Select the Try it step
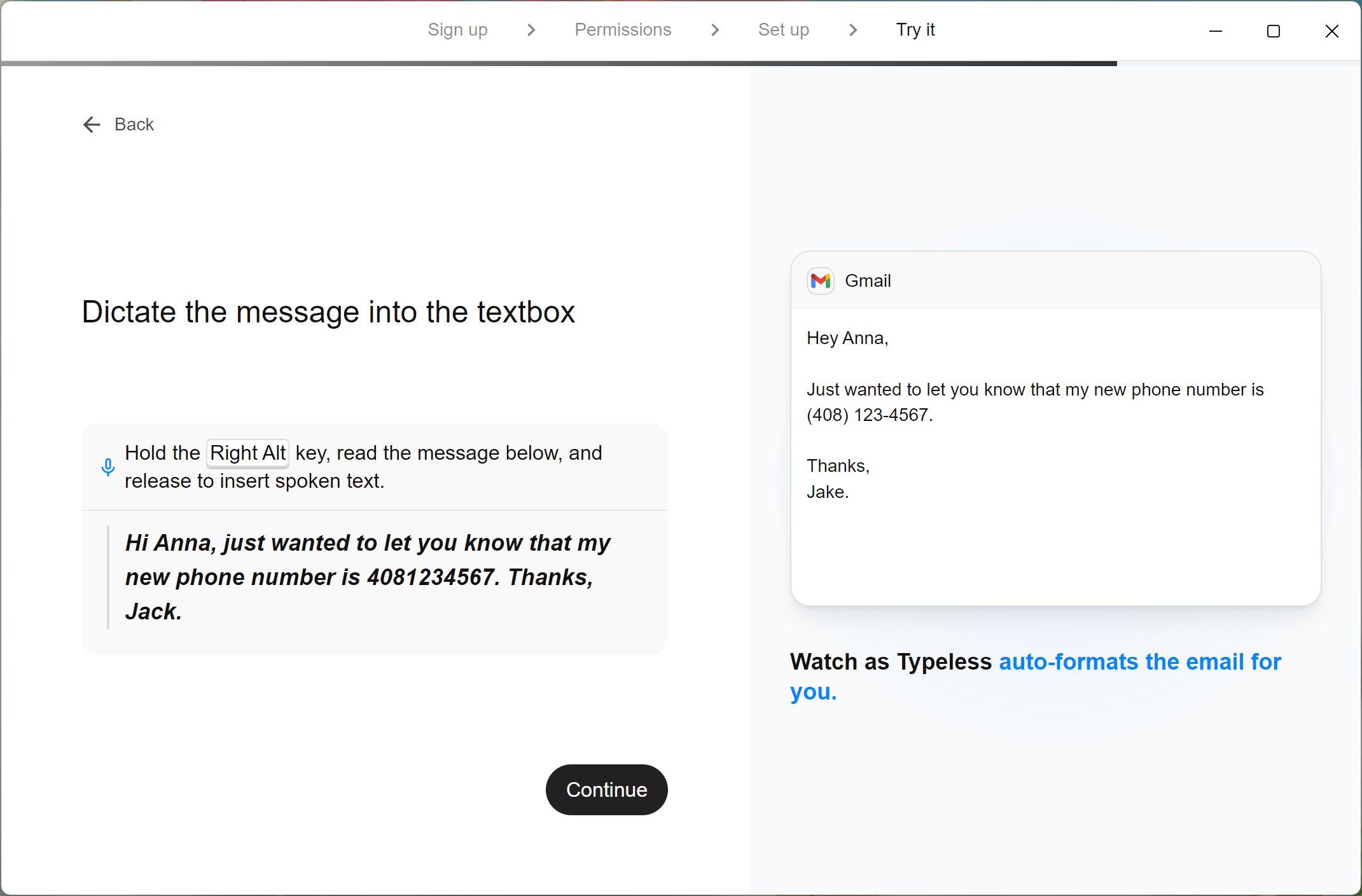 click(915, 30)
